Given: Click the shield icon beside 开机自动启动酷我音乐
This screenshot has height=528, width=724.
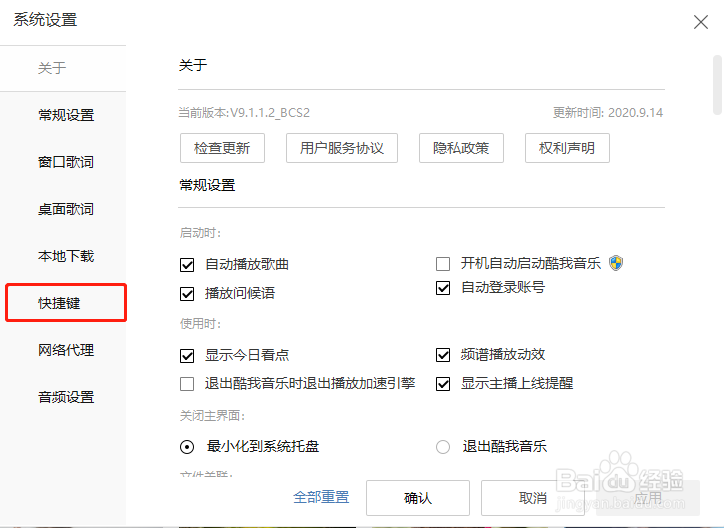Looking at the screenshot, I should 616,263.
